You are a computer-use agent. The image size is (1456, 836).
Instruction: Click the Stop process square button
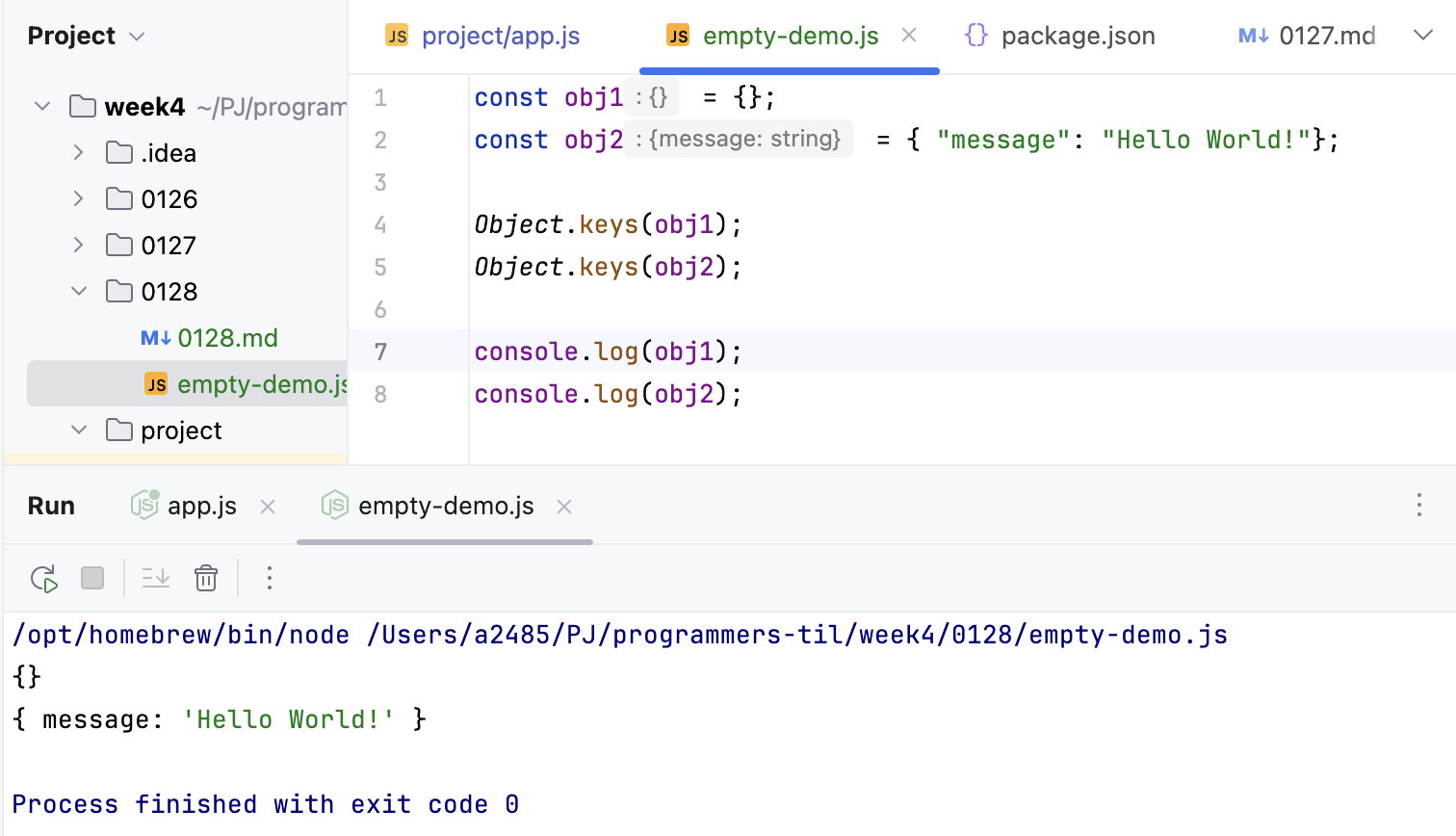coord(92,578)
